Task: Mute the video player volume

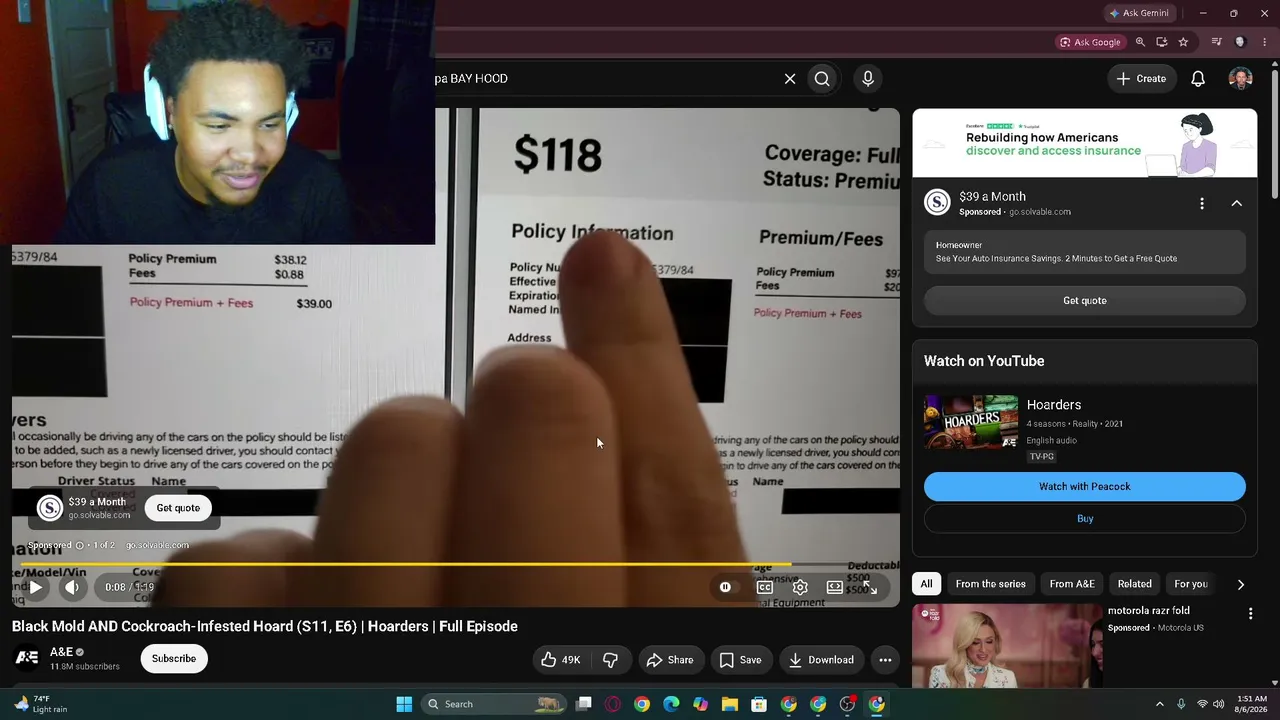Action: (x=72, y=587)
